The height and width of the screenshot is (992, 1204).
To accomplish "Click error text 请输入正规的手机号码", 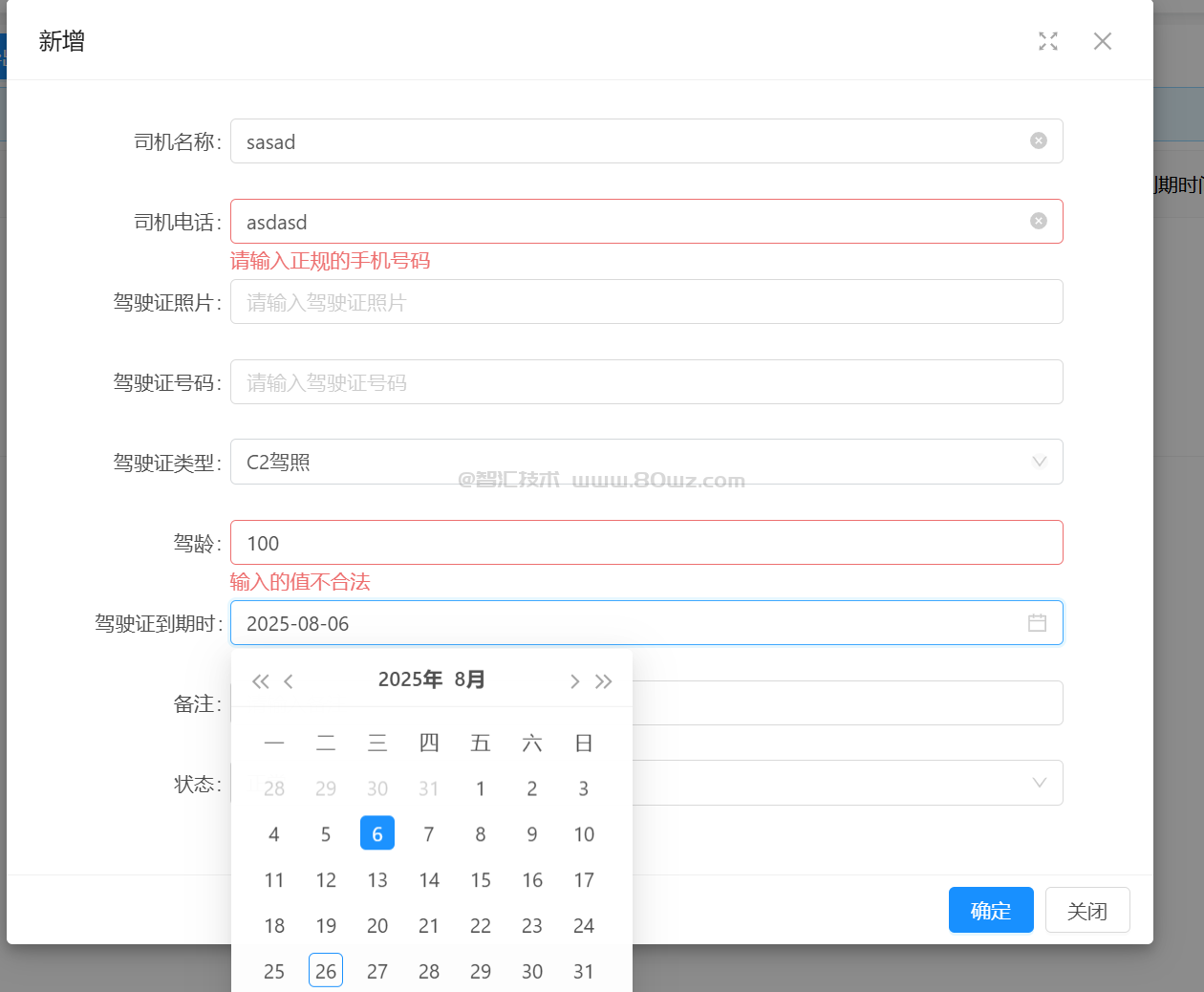I will point(331,261).
